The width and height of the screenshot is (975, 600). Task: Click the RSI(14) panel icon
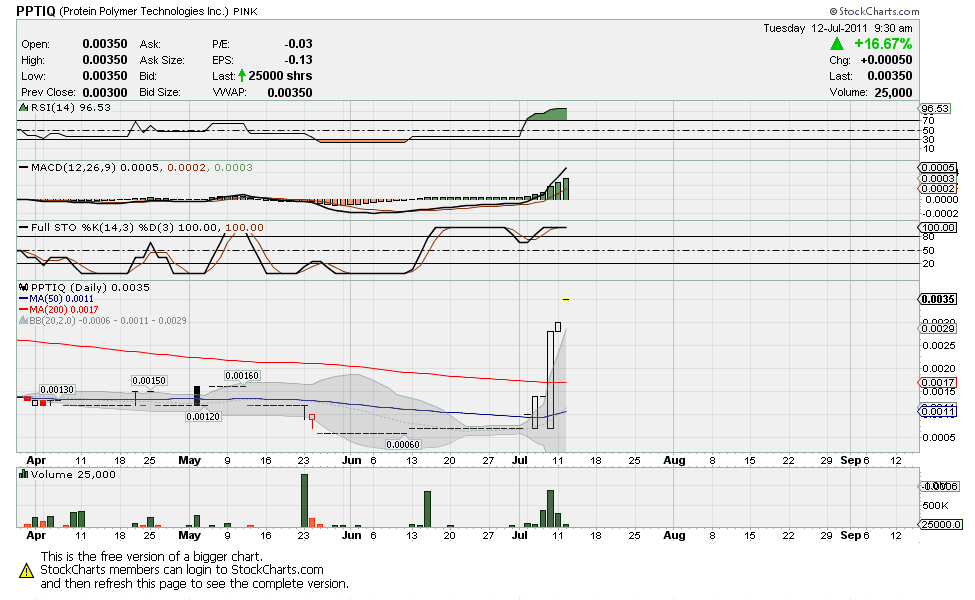pyautogui.click(x=24, y=108)
